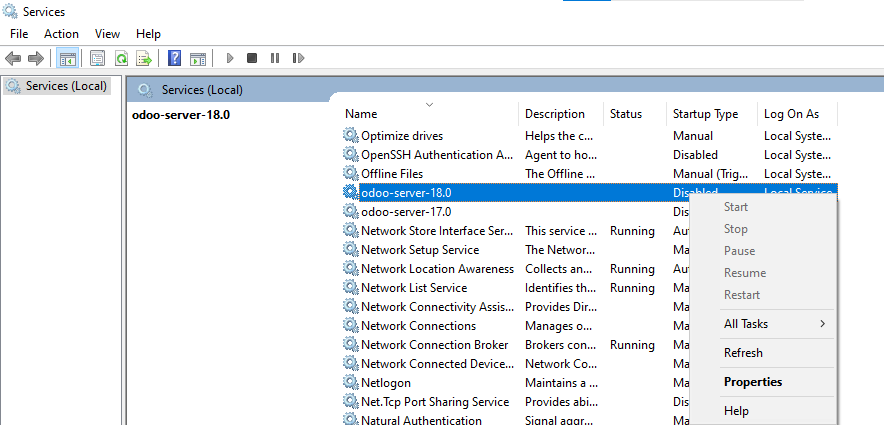Click gear icon of Net.Tcp Port Sharing Service
Image resolution: width=884 pixels, height=425 pixels.
click(x=351, y=402)
